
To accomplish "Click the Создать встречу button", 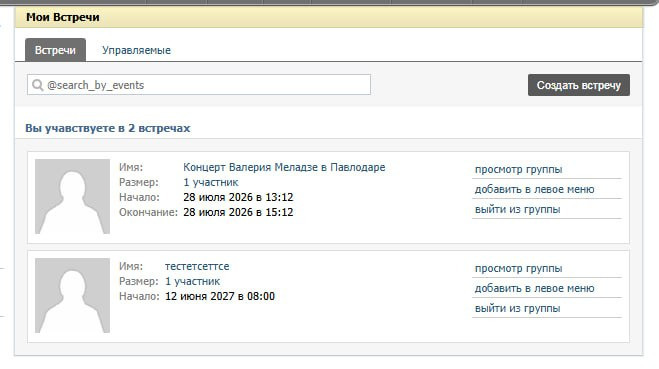I will [x=579, y=85].
